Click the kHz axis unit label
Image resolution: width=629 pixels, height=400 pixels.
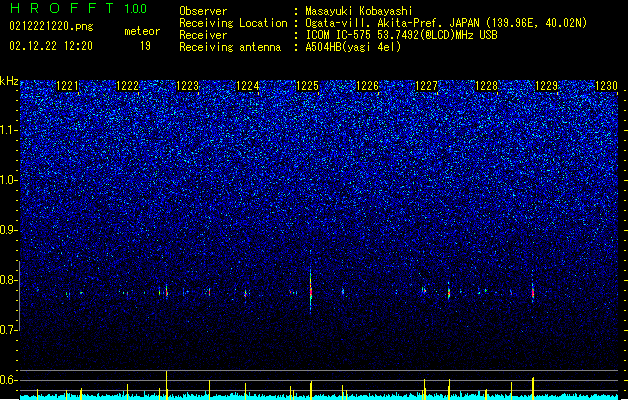point(9,81)
